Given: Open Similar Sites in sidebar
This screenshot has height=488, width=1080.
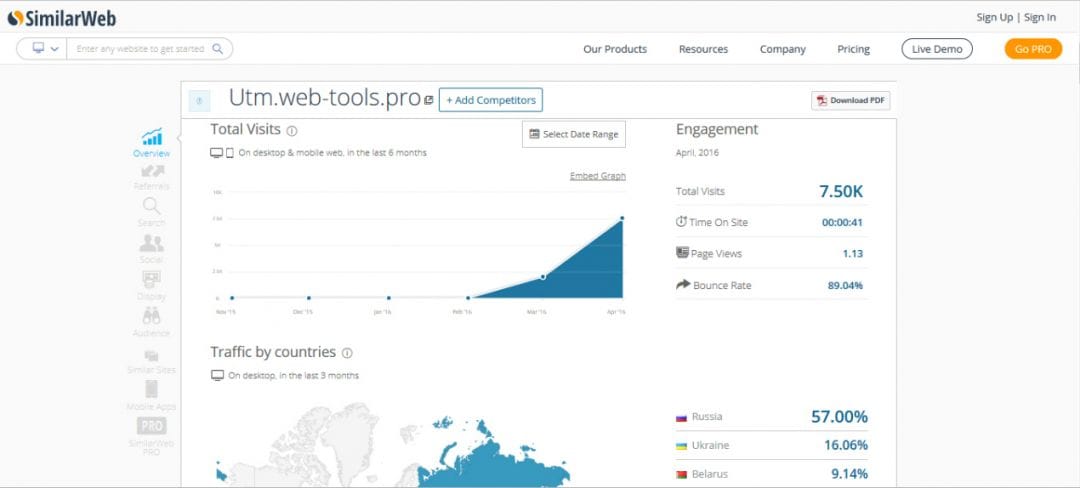Looking at the screenshot, I should click(x=152, y=356).
